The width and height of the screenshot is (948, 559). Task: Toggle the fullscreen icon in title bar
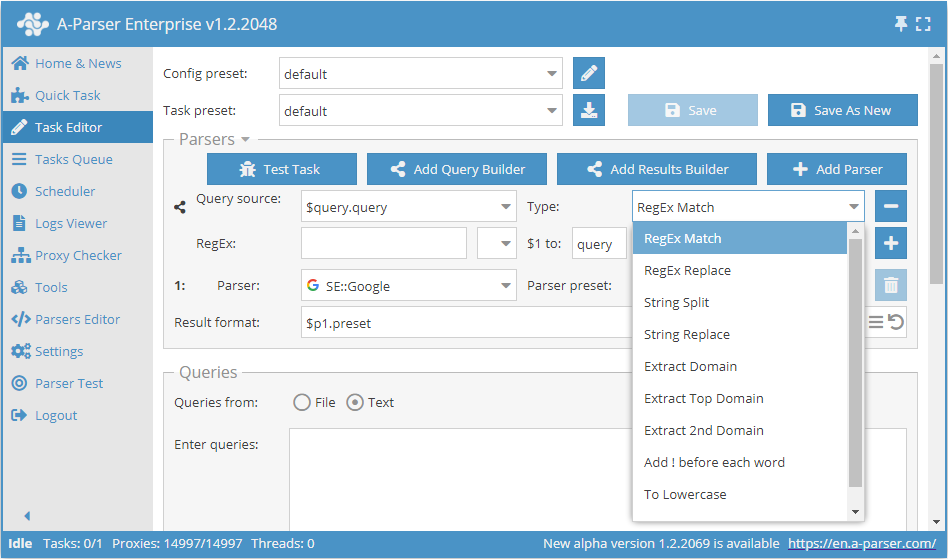[x=923, y=23]
